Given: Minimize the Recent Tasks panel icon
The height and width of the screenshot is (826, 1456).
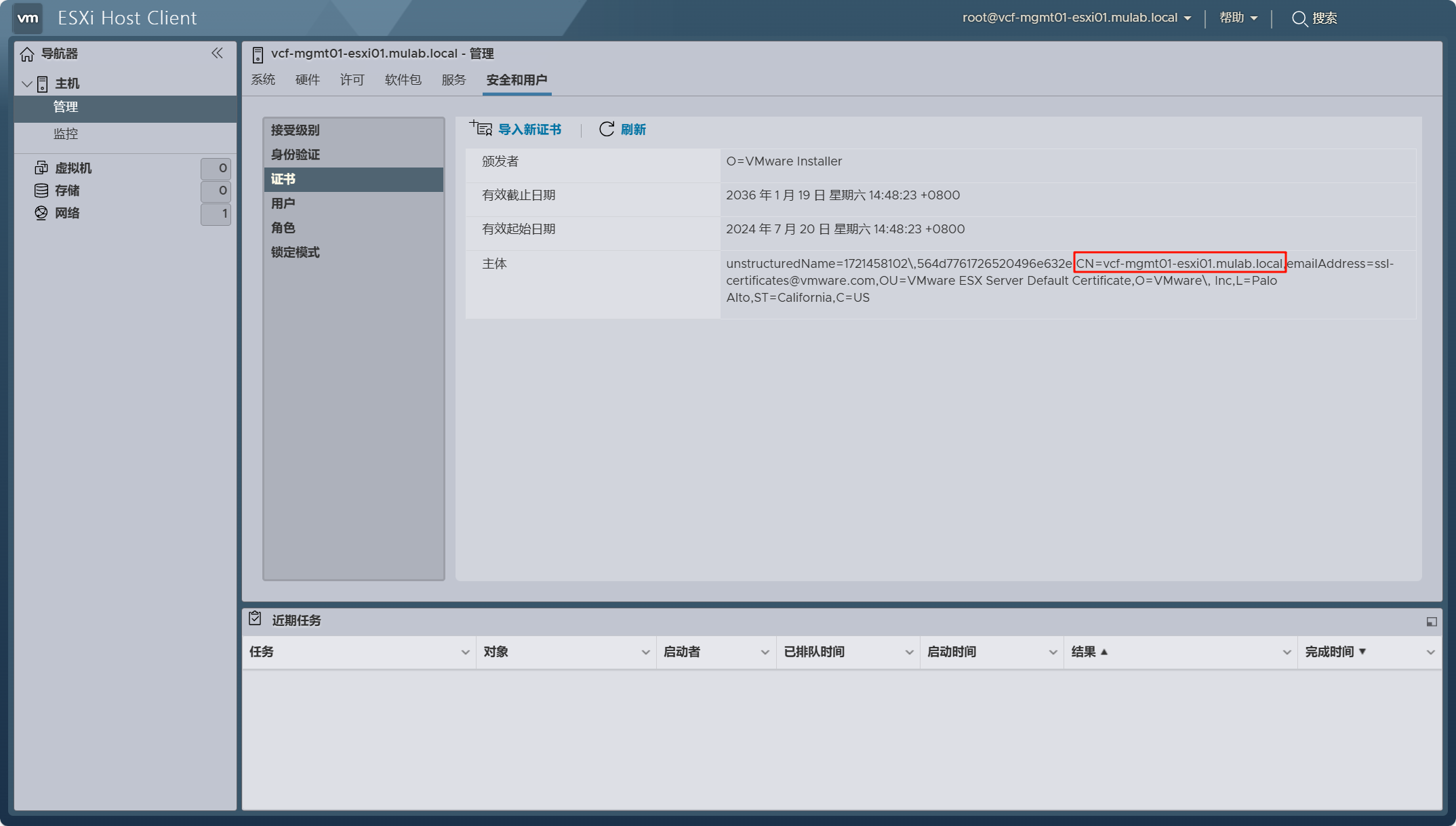Looking at the screenshot, I should click(1432, 621).
